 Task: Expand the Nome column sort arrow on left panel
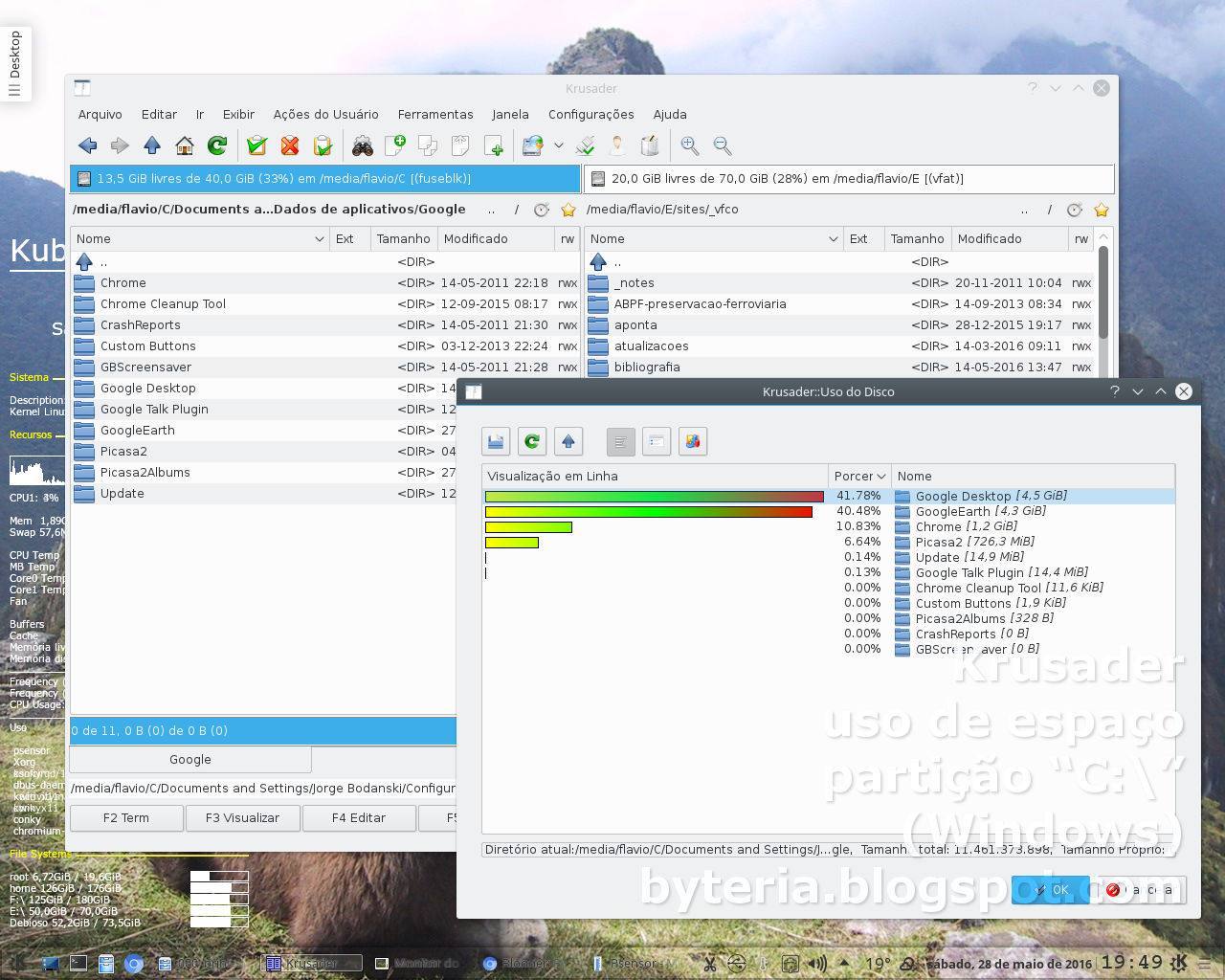click(318, 238)
